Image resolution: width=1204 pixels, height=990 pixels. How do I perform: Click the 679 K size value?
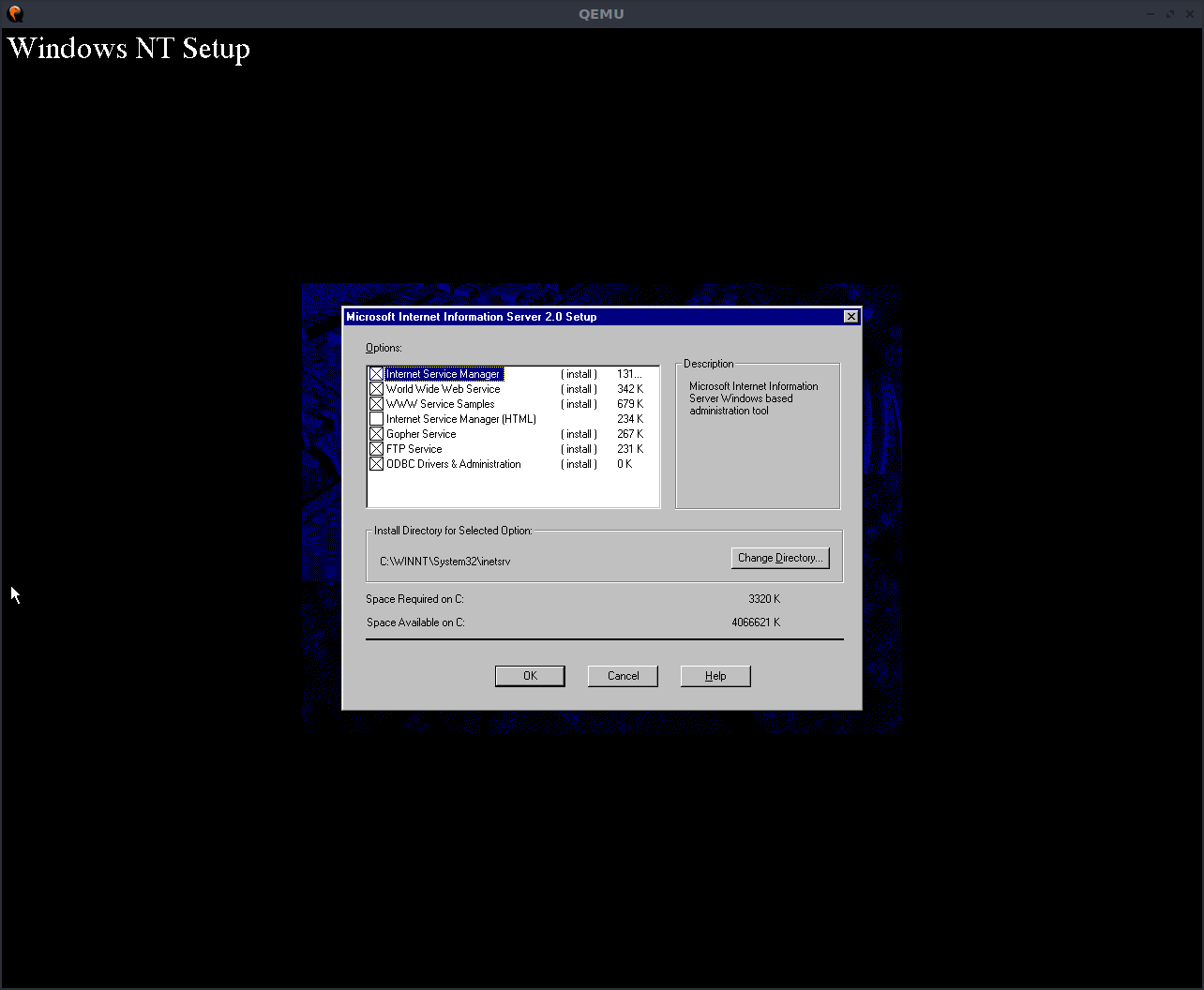pyautogui.click(x=630, y=404)
